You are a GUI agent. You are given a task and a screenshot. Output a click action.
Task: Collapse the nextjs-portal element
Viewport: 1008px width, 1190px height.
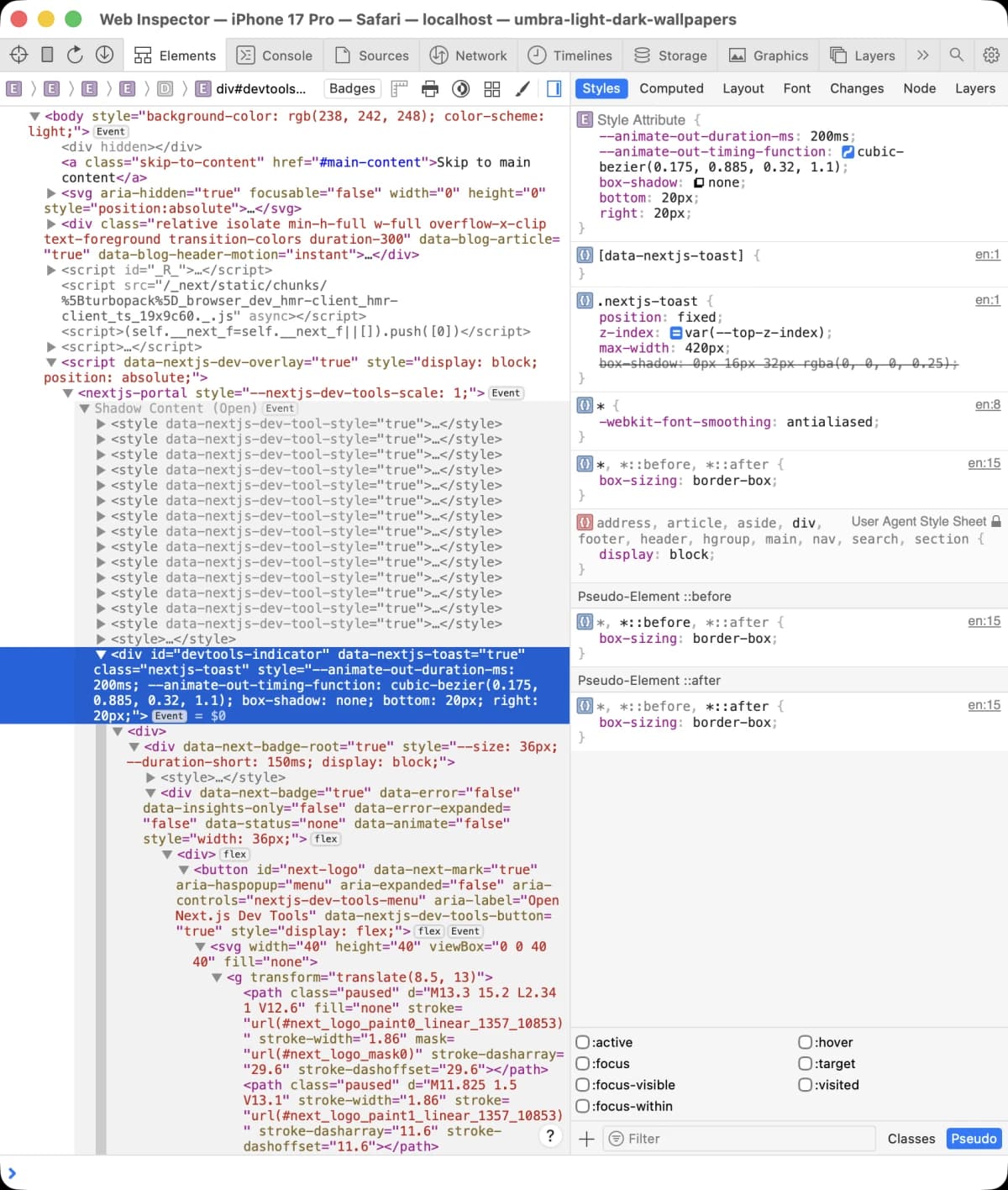coord(68,393)
